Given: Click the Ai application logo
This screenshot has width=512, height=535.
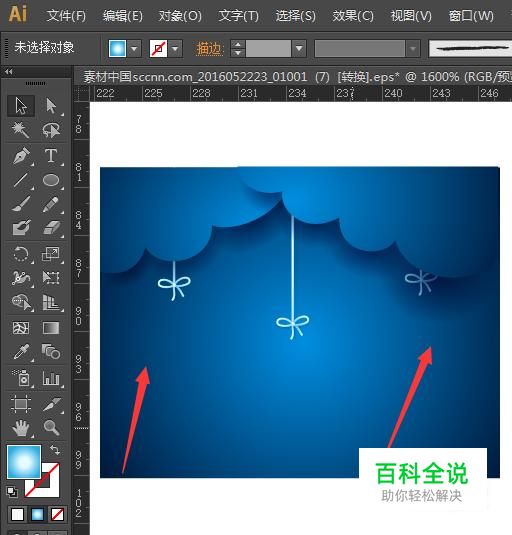Looking at the screenshot, I should pyautogui.click(x=18, y=14).
